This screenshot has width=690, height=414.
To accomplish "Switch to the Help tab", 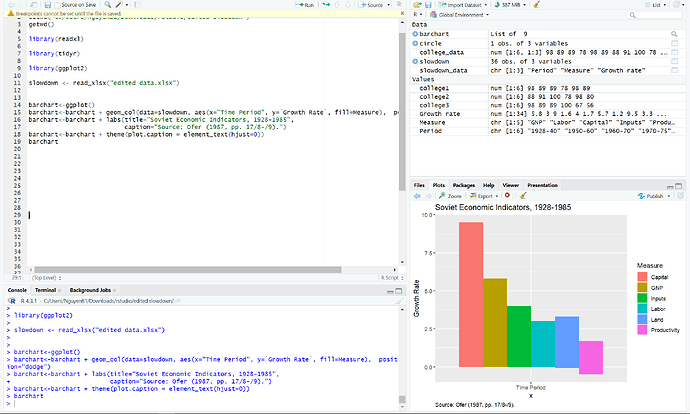I will [488, 185].
